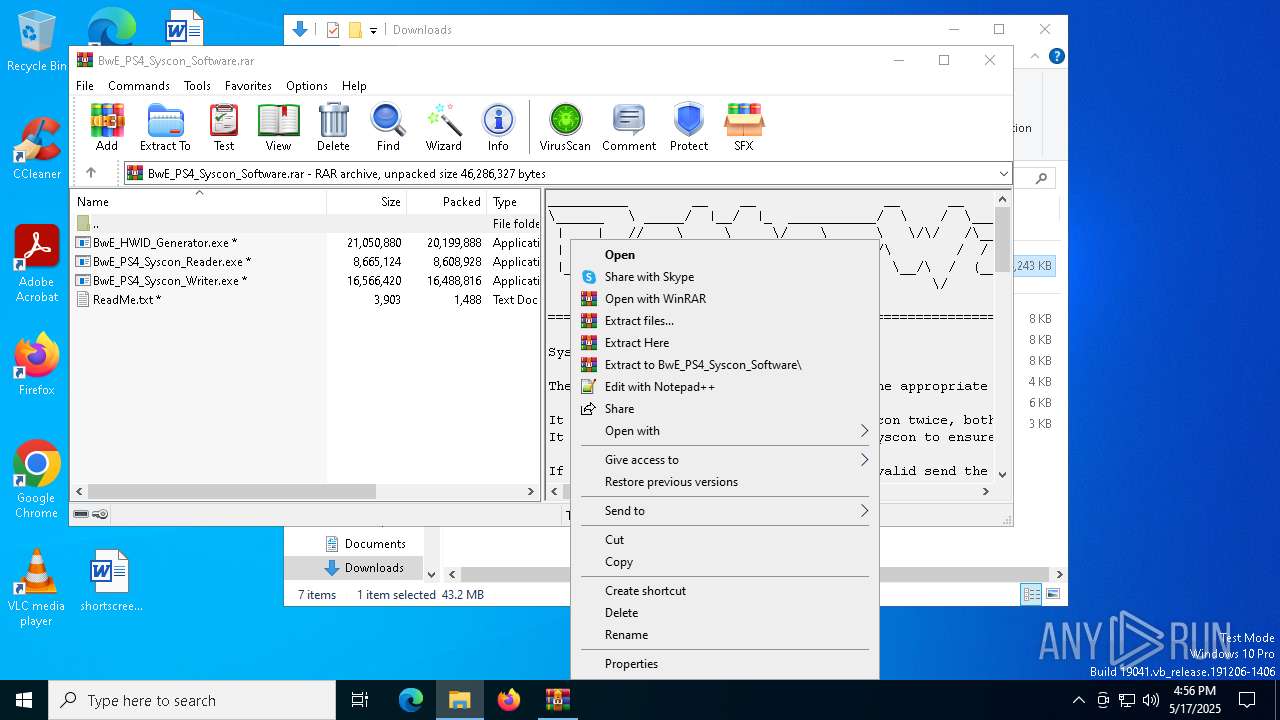The image size is (1280, 720).
Task: Open the Wizard tool
Action: 443,127
